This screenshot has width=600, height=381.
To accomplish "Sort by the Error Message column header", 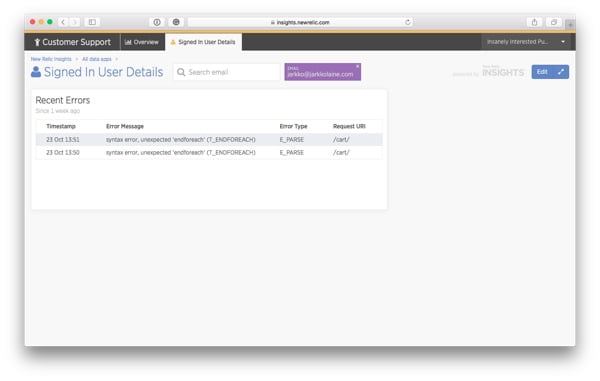I will coord(125,126).
